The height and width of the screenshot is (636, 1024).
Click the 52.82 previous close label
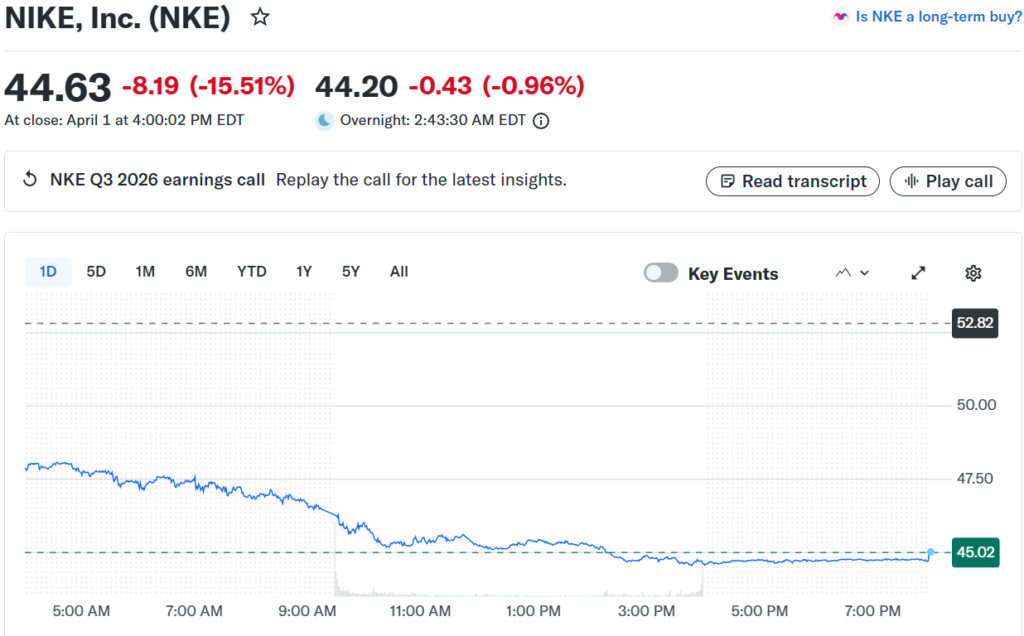pyautogui.click(x=974, y=323)
